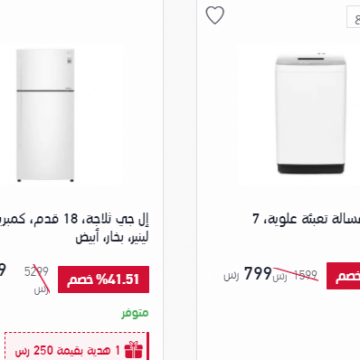This screenshot has width=360, height=360.
Task: Open the top-load washing machine image
Action: pyautogui.click(x=310, y=113)
